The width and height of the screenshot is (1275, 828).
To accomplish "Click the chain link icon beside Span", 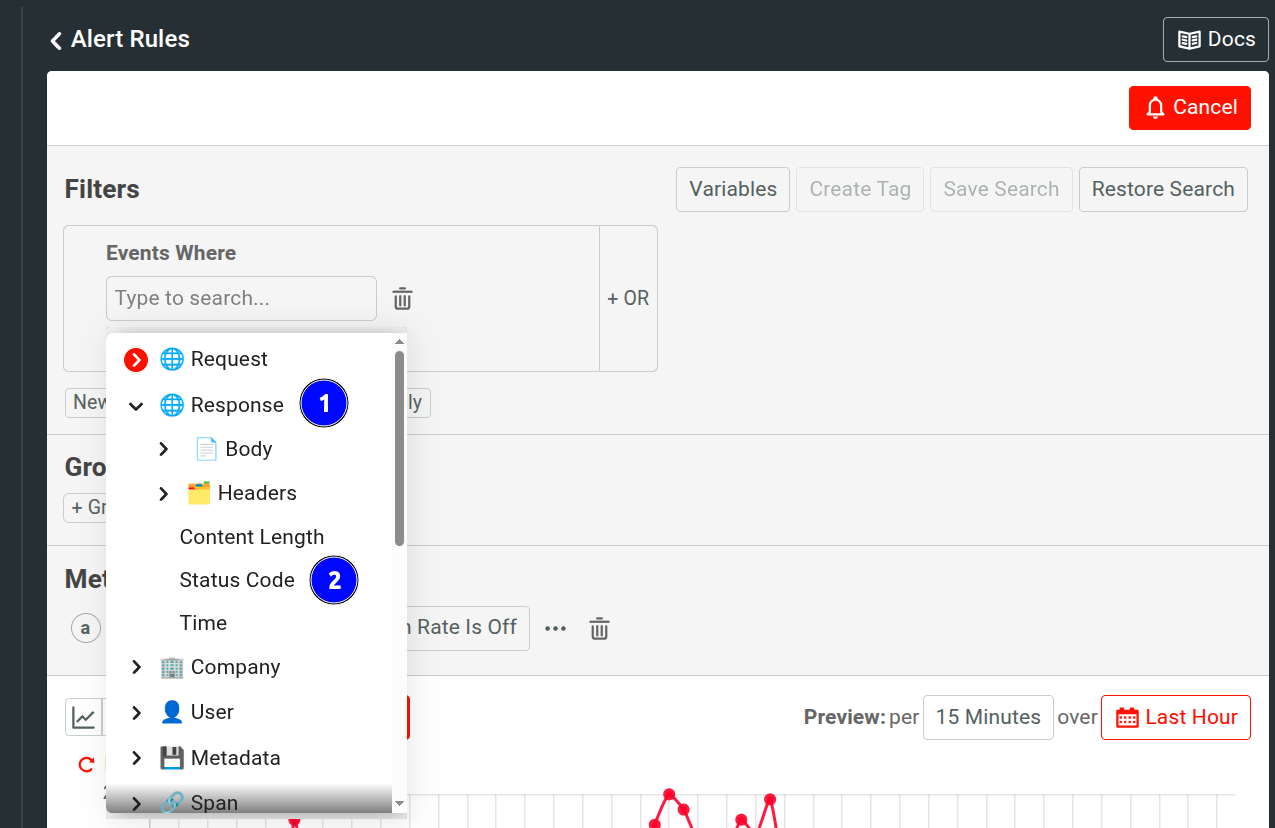I will click(x=171, y=801).
